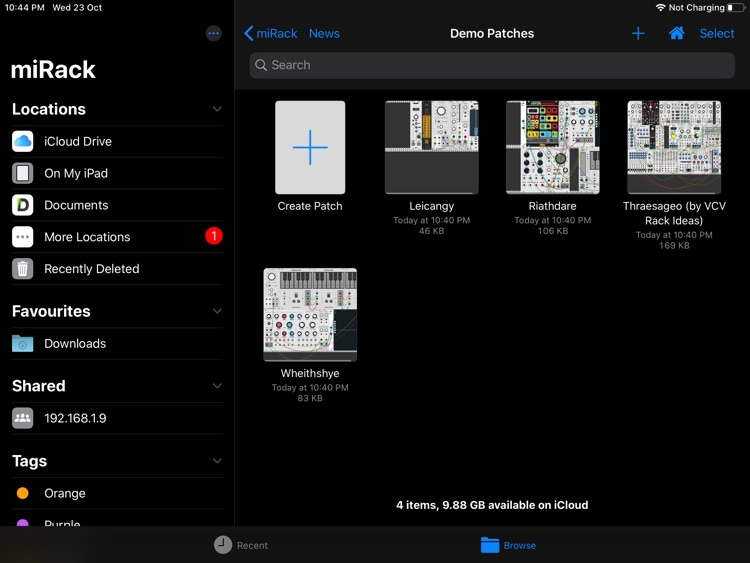Open iCloud Drive location
Screen dimensions: 750x563
point(117,141)
